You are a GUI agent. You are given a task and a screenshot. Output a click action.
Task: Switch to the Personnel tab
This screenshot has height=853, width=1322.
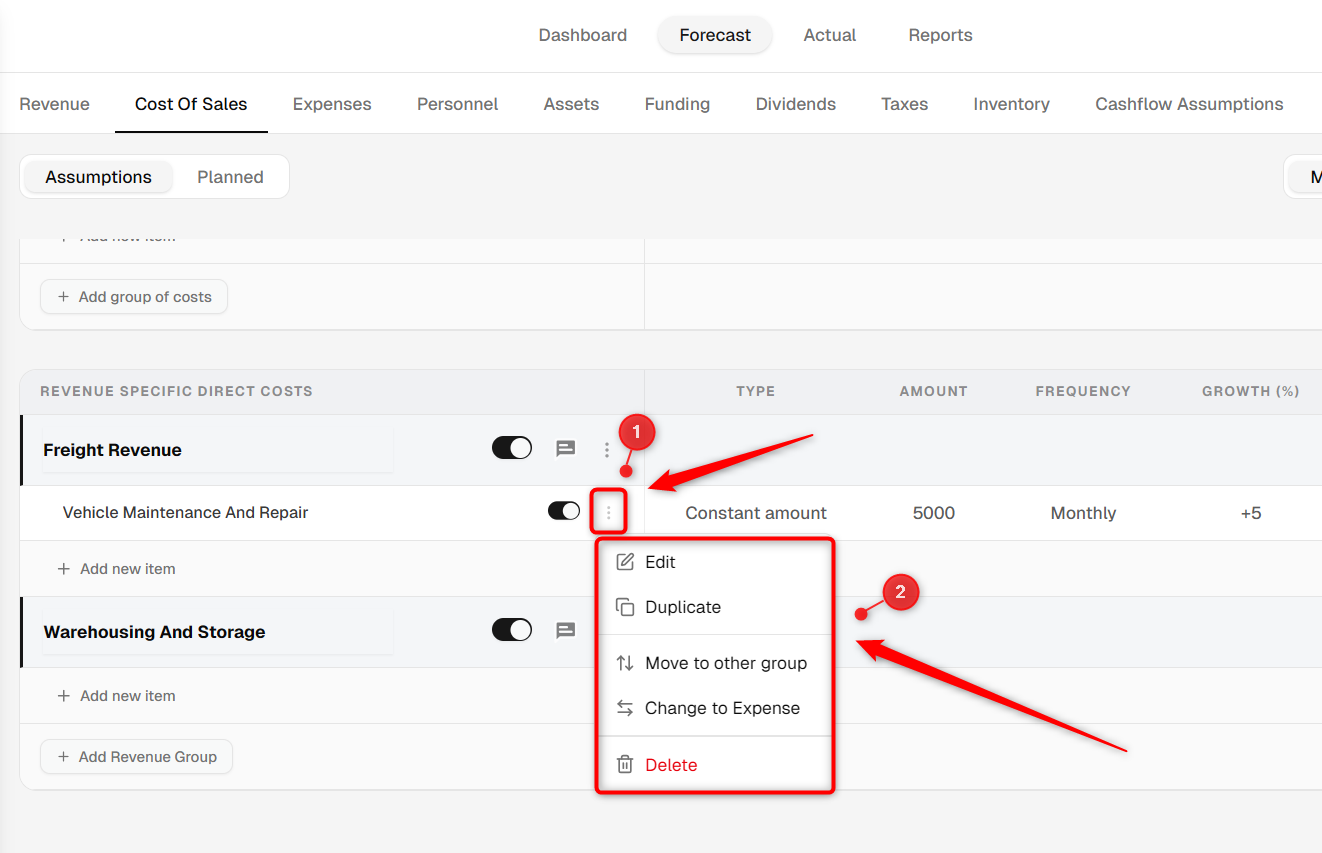point(458,104)
